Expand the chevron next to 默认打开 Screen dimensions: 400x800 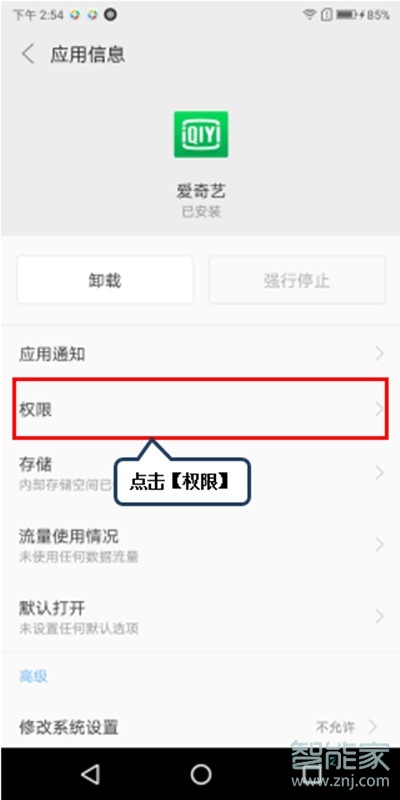click(x=379, y=616)
